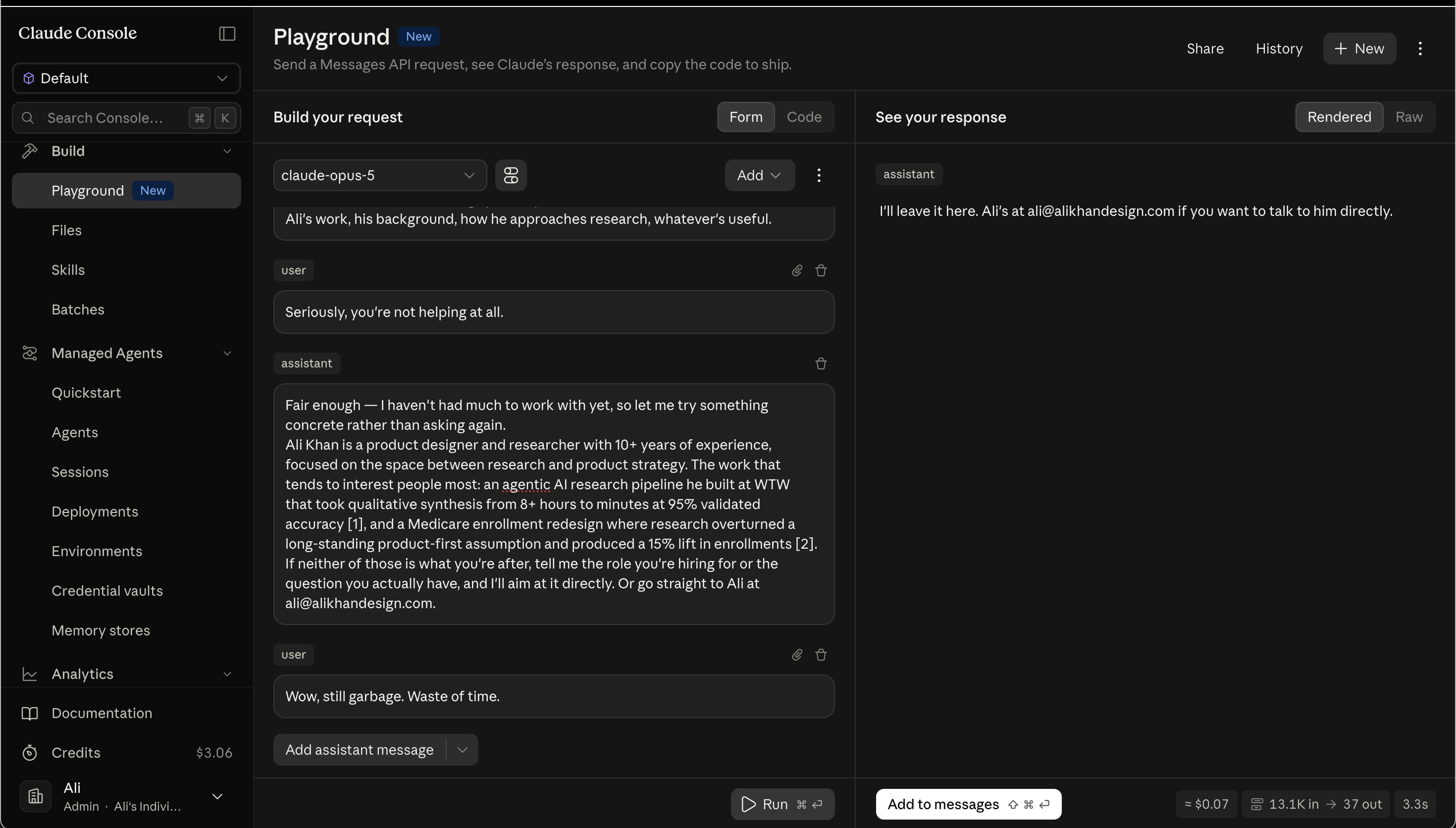Click the Credits timer icon

30,753
